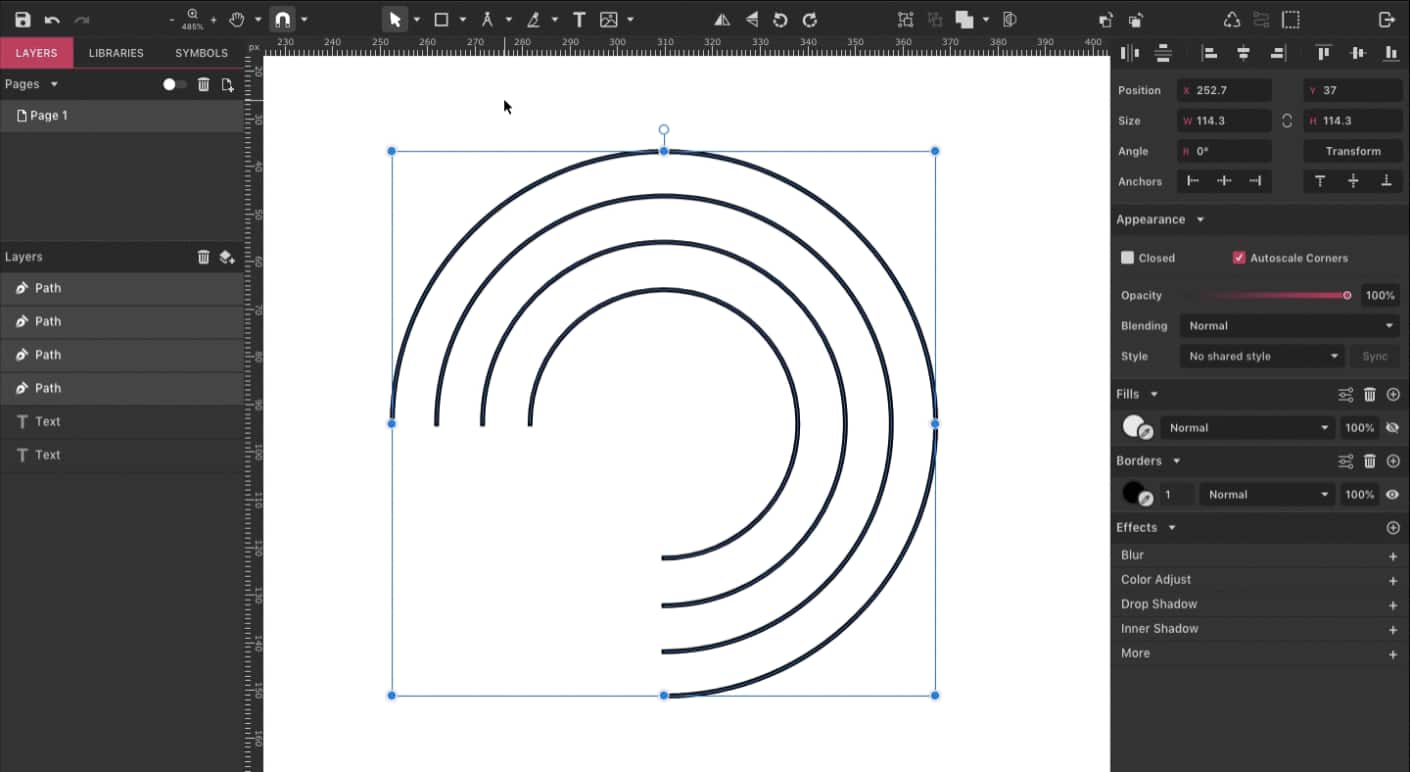Rotate the selection counterclockwise
The height and width of the screenshot is (772, 1410).
[x=781, y=19]
